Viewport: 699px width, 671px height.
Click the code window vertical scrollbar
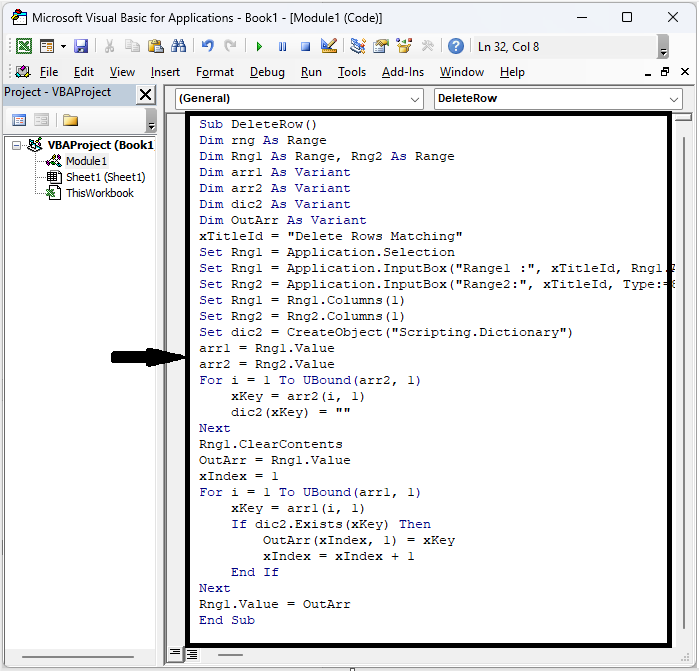[683, 383]
